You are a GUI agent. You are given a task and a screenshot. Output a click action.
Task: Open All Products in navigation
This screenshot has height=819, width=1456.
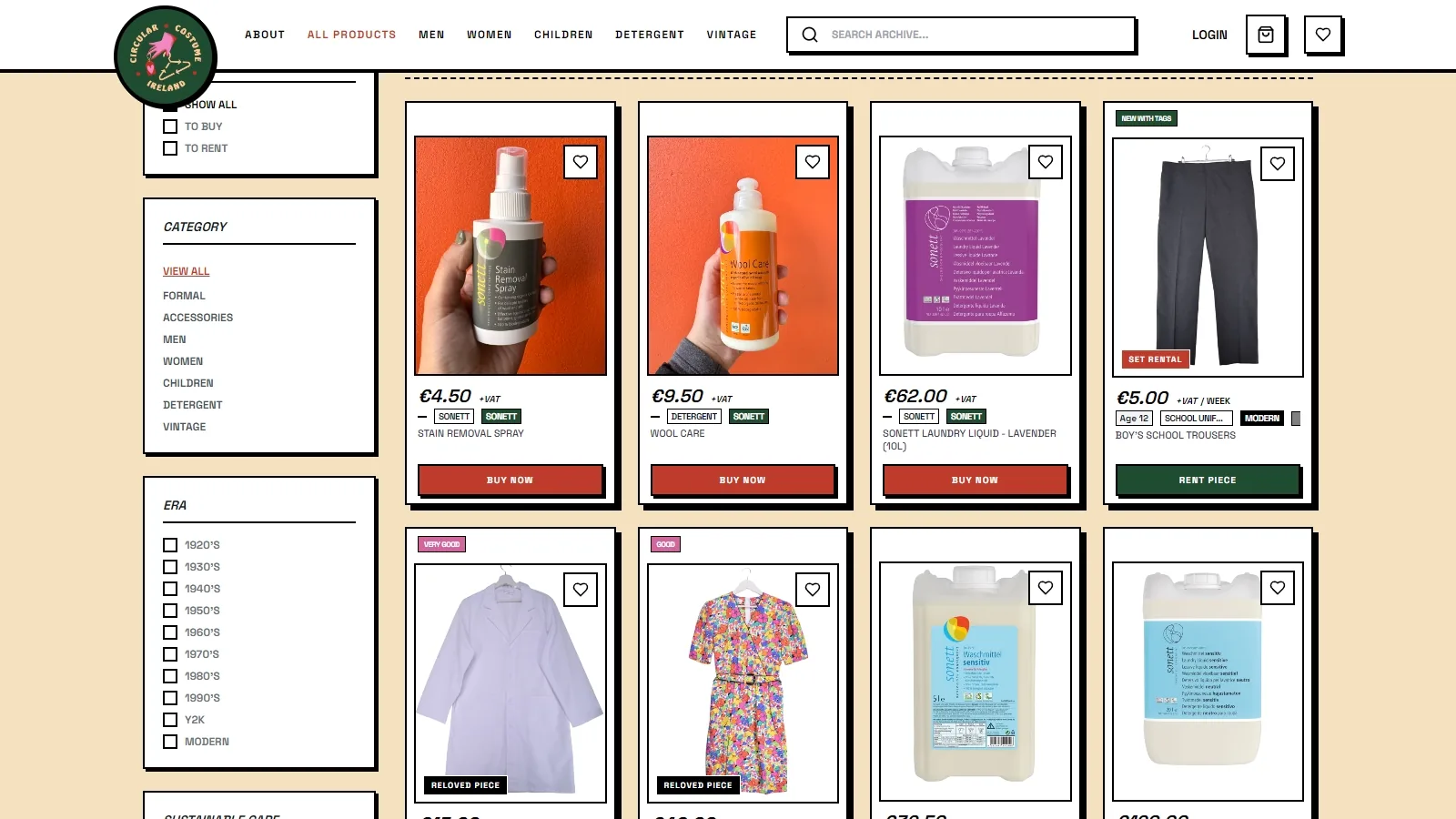(x=351, y=35)
